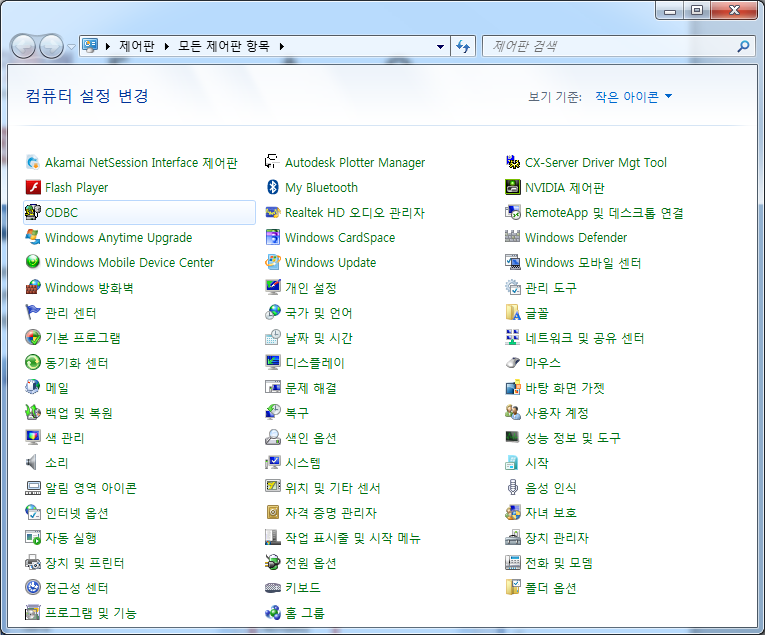Click the 동기화 센터 icon
The width and height of the screenshot is (765, 635).
(x=33, y=362)
